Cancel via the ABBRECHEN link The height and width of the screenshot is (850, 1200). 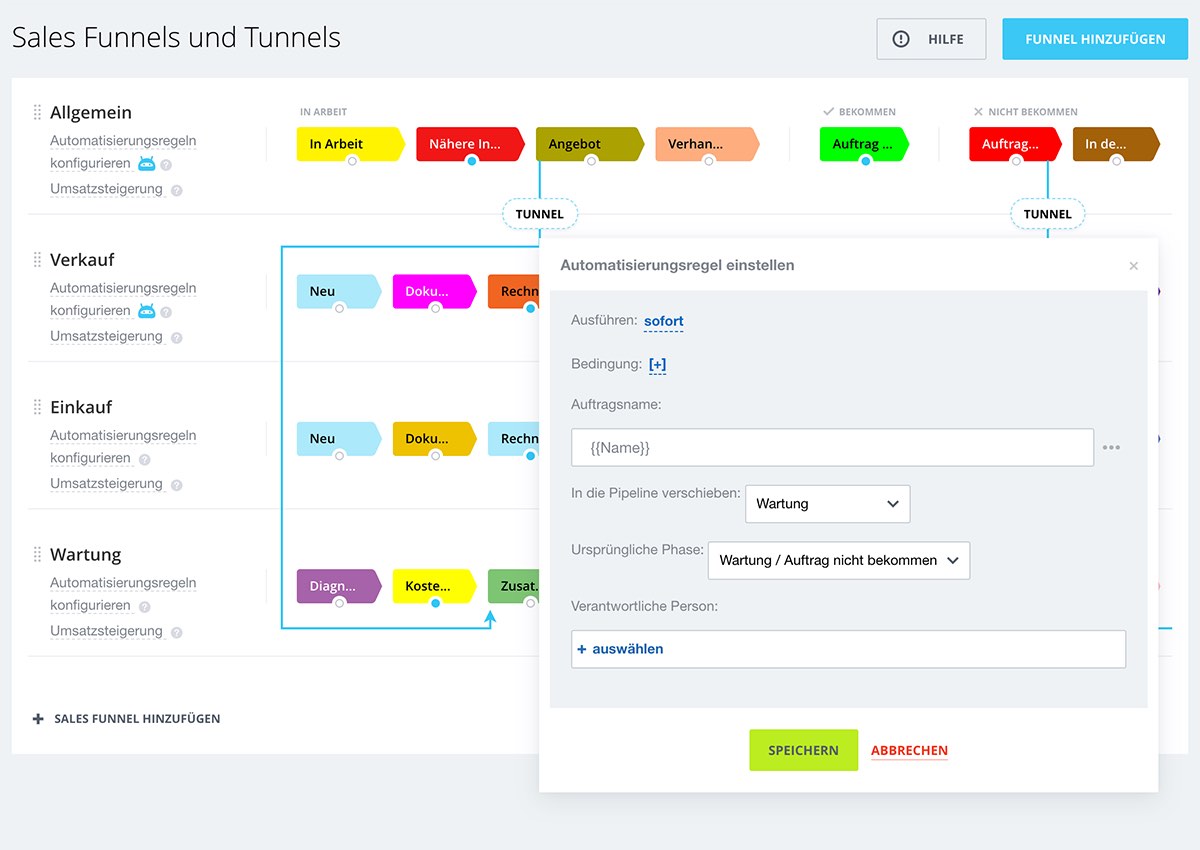point(909,750)
